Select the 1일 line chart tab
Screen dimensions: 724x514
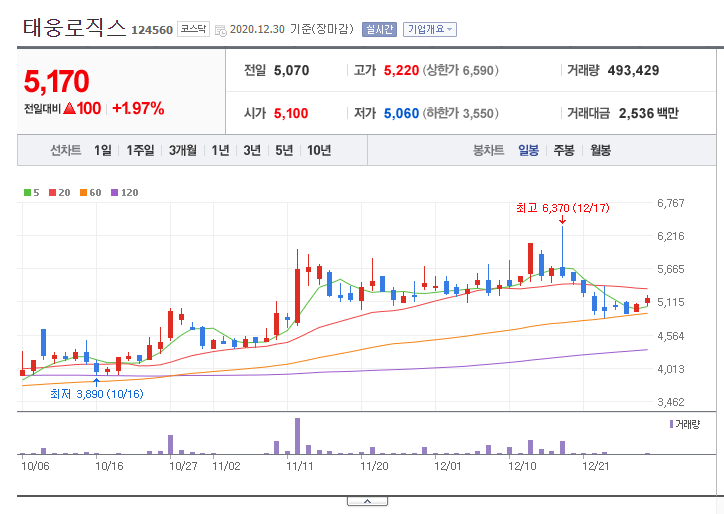[x=103, y=150]
